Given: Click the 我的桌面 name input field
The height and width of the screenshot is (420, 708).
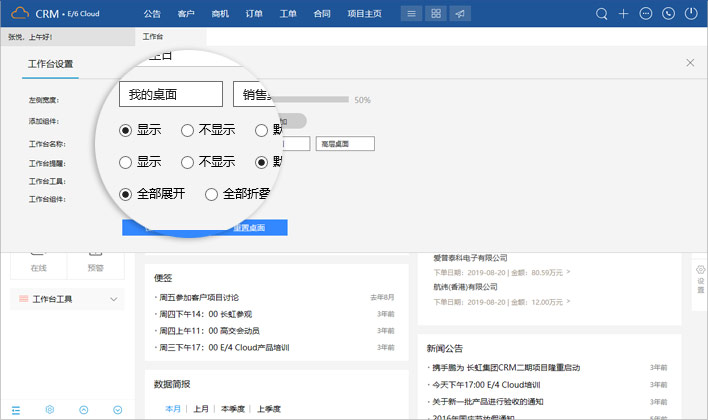Looking at the screenshot, I should (x=170, y=94).
